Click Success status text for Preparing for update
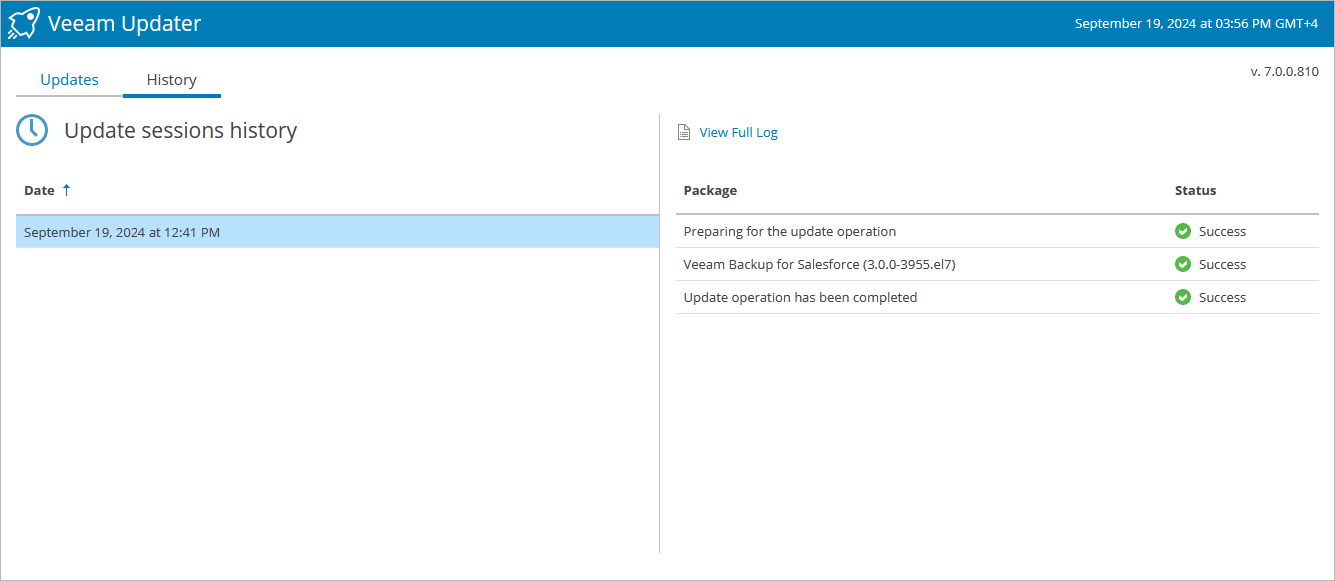The image size is (1335, 581). pyautogui.click(x=1222, y=231)
